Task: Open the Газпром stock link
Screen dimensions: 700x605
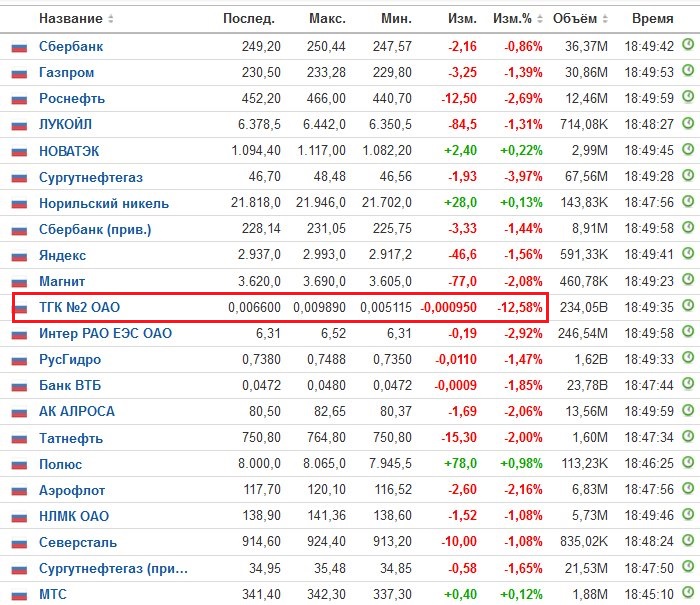Action: (x=67, y=72)
